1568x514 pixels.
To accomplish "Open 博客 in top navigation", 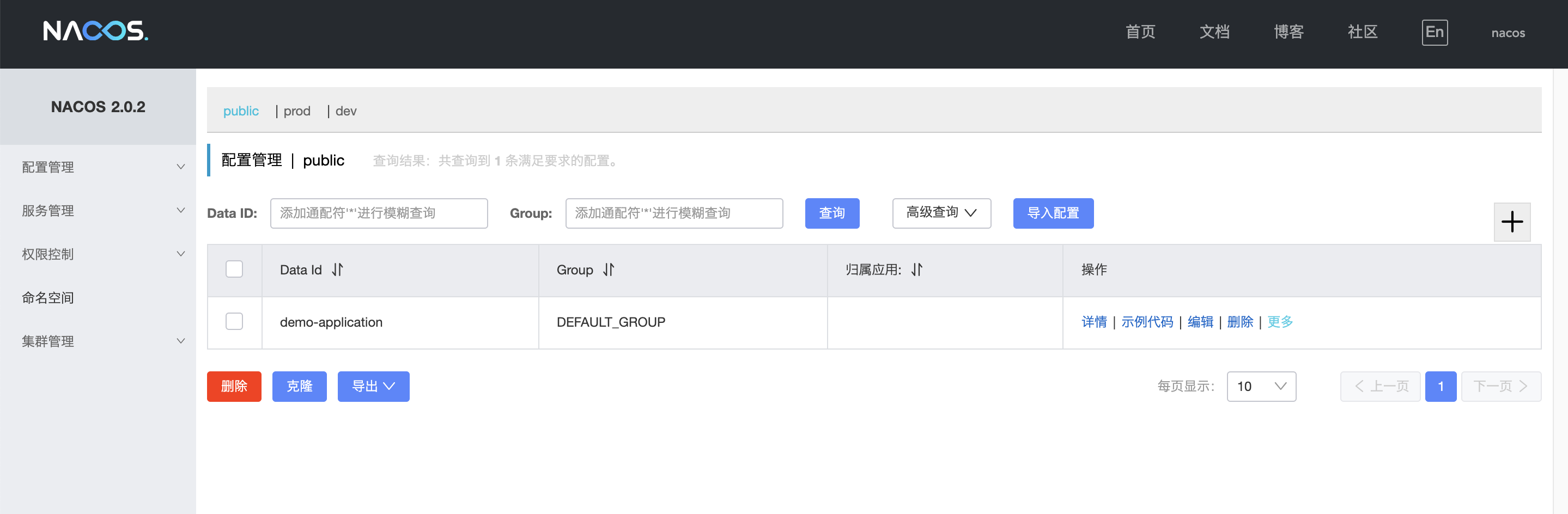I will pos(1289,32).
